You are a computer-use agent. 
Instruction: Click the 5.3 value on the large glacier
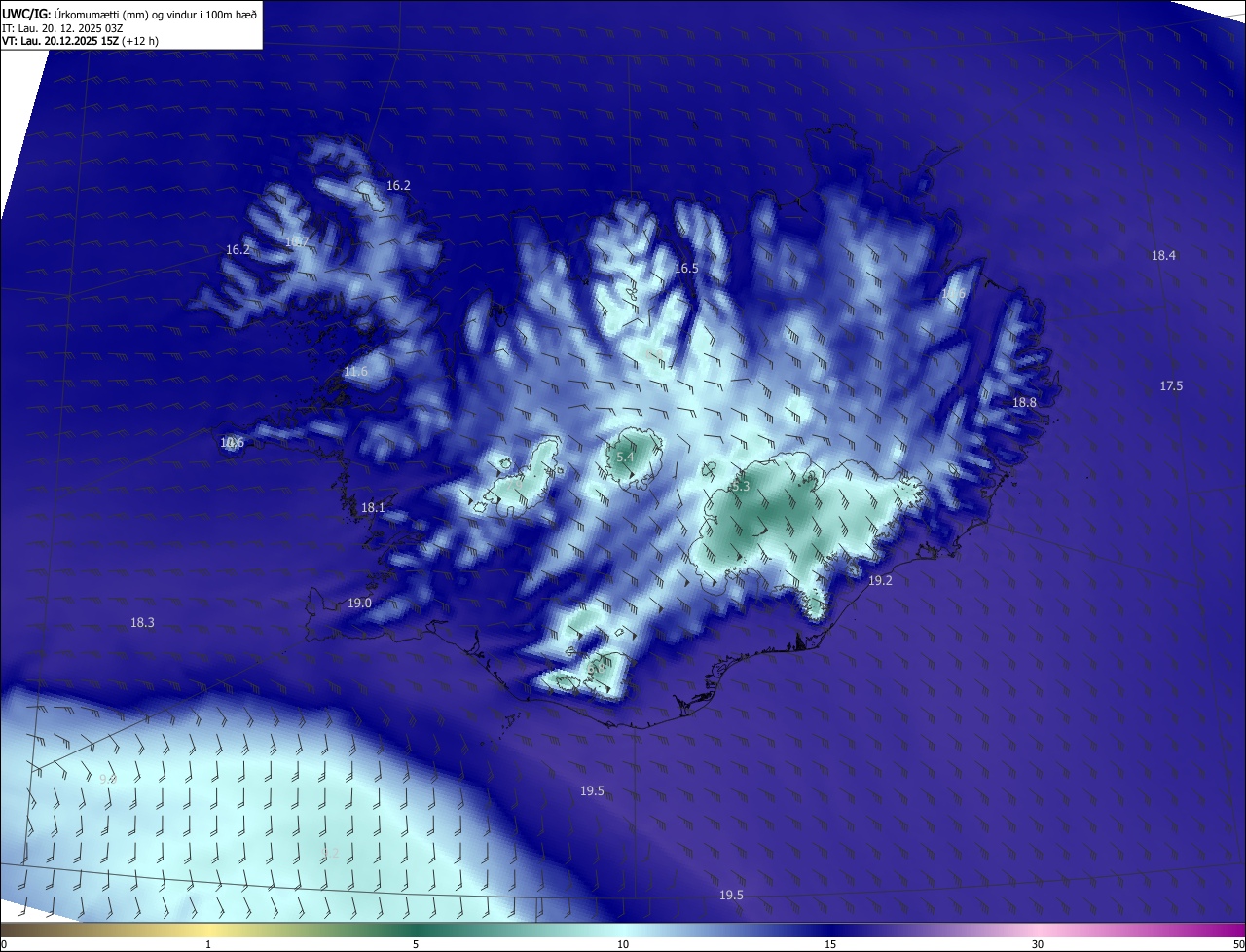tap(740, 485)
